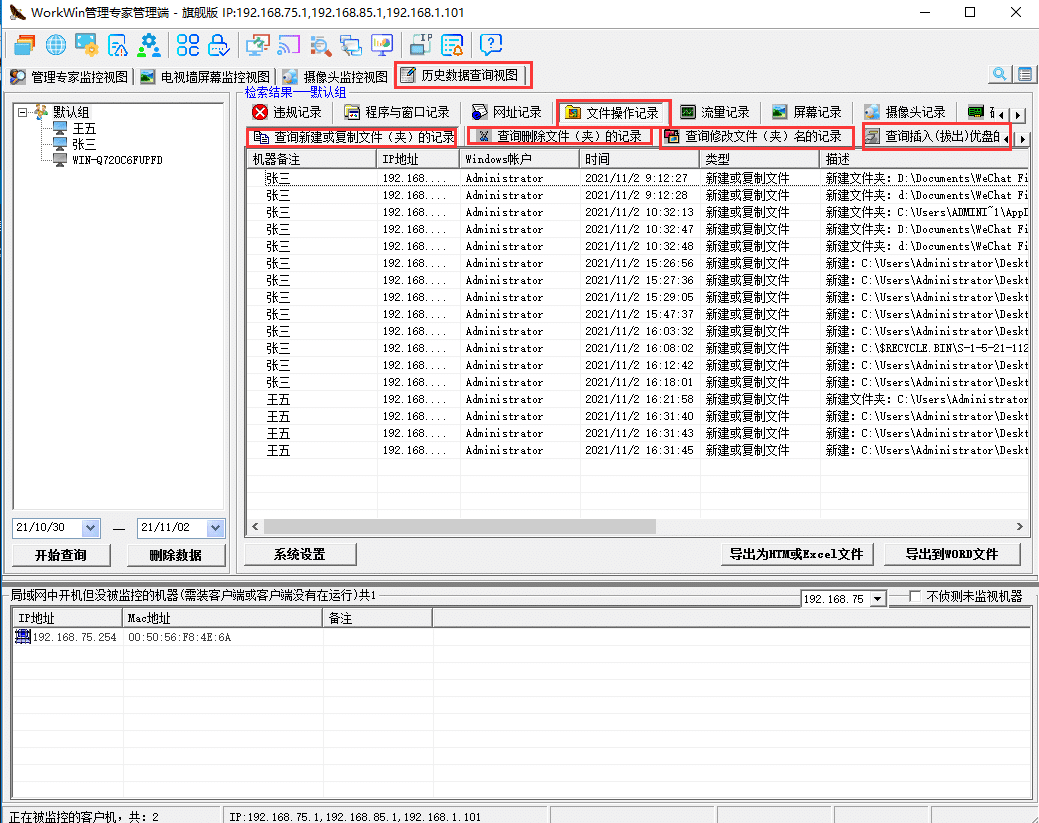Sort results by the 时间 column header
1039x823 pixels.
(639, 159)
